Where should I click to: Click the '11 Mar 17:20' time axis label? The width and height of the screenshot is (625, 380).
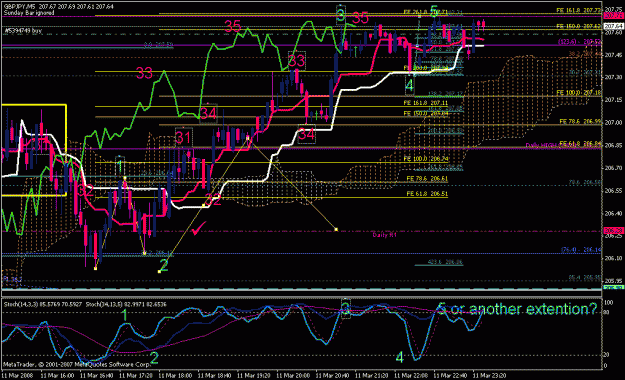136,375
